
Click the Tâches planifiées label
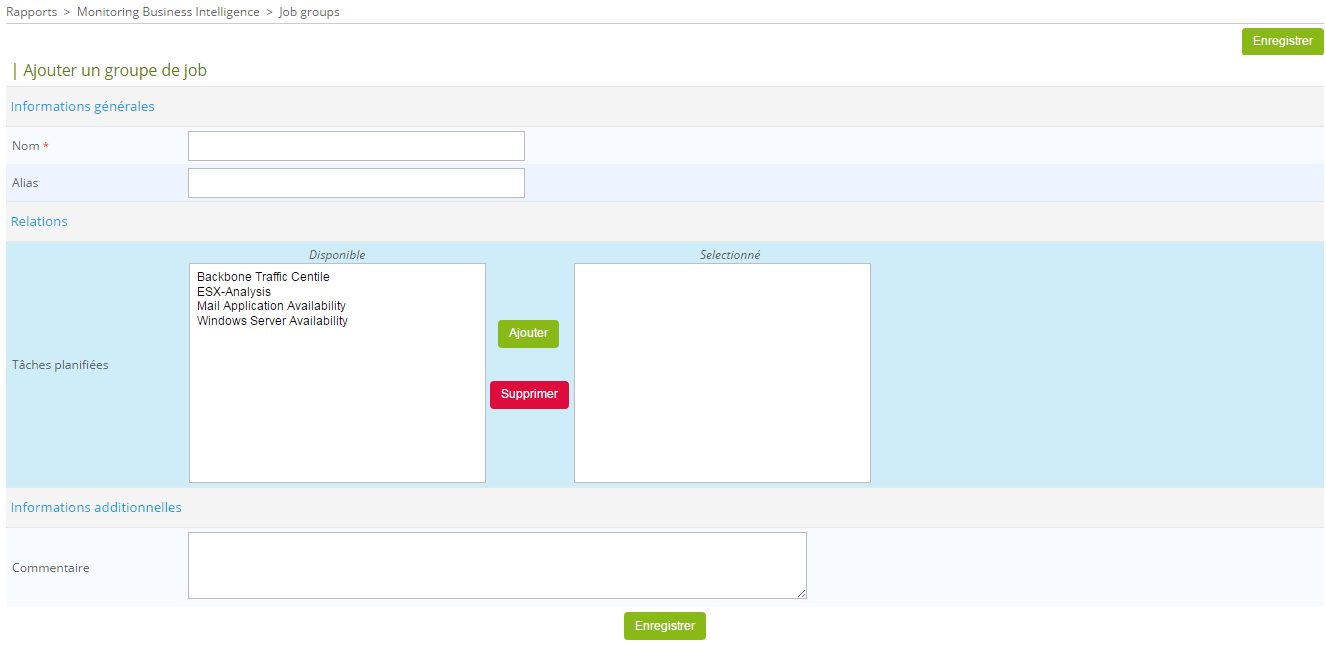tap(60, 365)
